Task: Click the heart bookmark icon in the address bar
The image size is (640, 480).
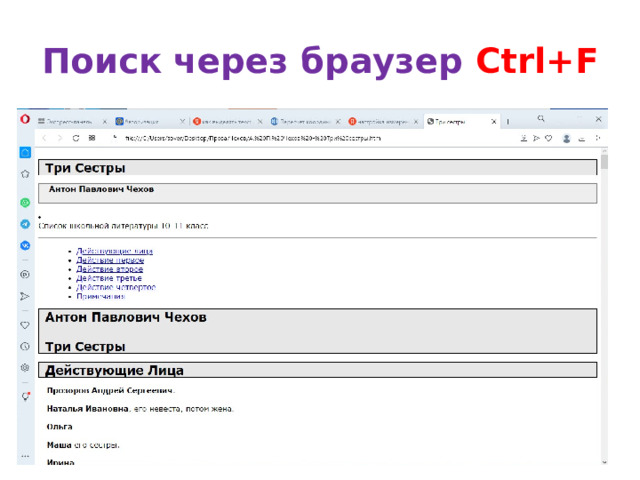Action: point(549,138)
